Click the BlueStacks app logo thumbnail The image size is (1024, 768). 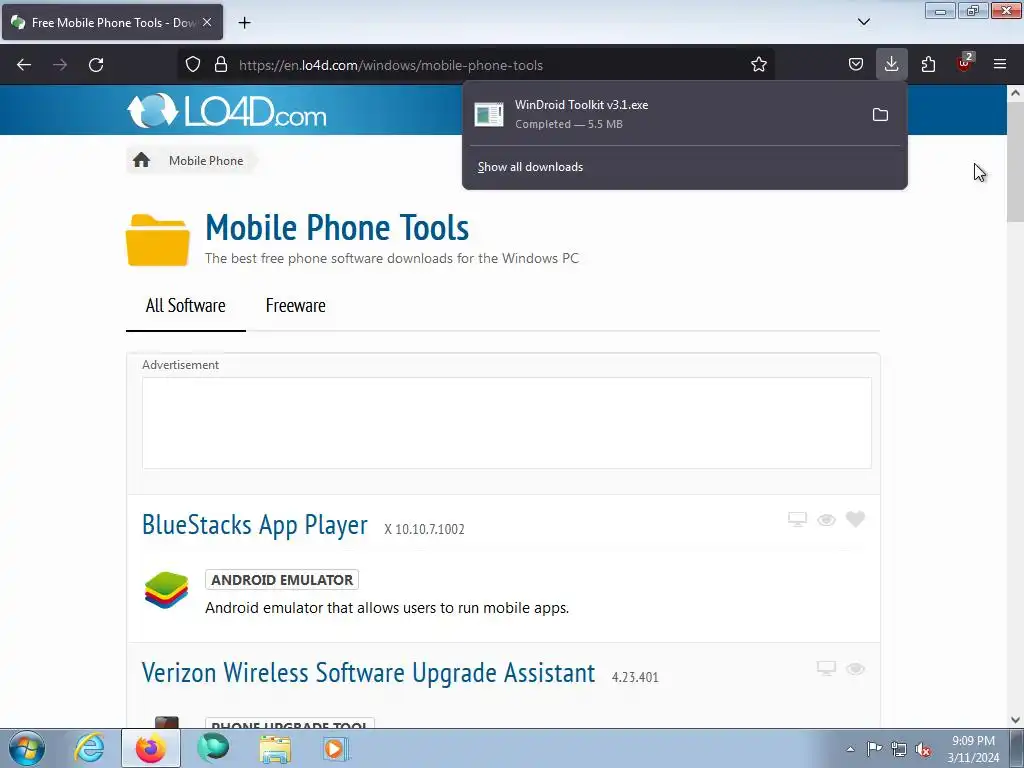[x=166, y=590]
